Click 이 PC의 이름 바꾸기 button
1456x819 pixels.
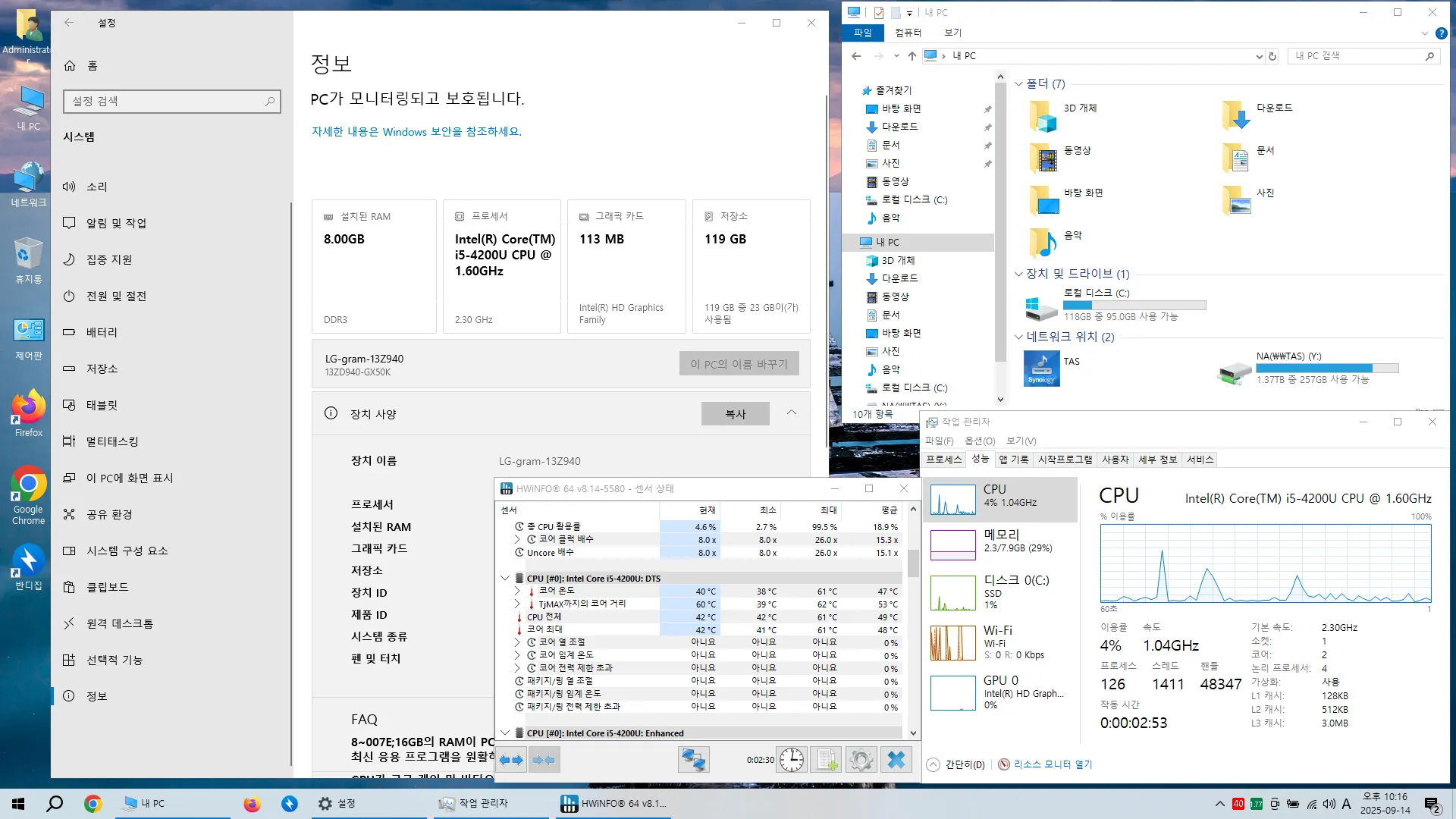coord(739,364)
